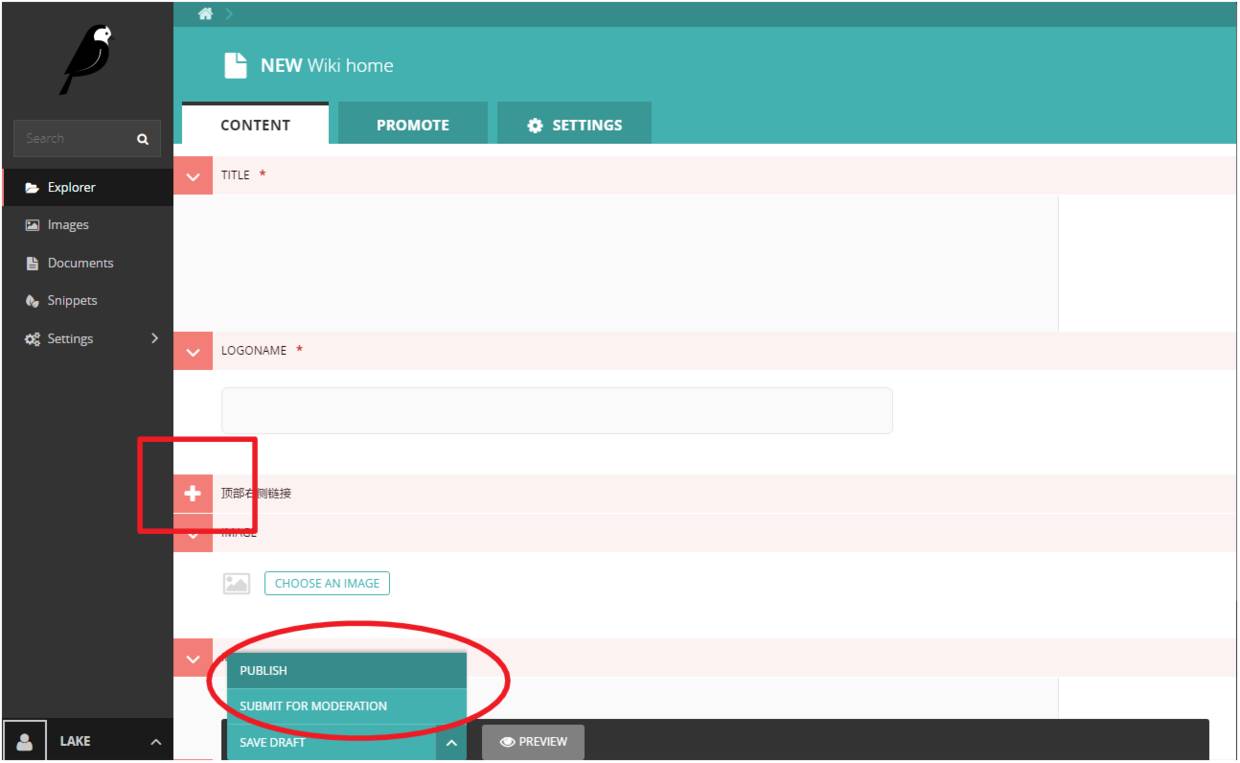Image resolution: width=1240 pixels, height=763 pixels.
Task: Click the Preview button
Action: coord(533,742)
